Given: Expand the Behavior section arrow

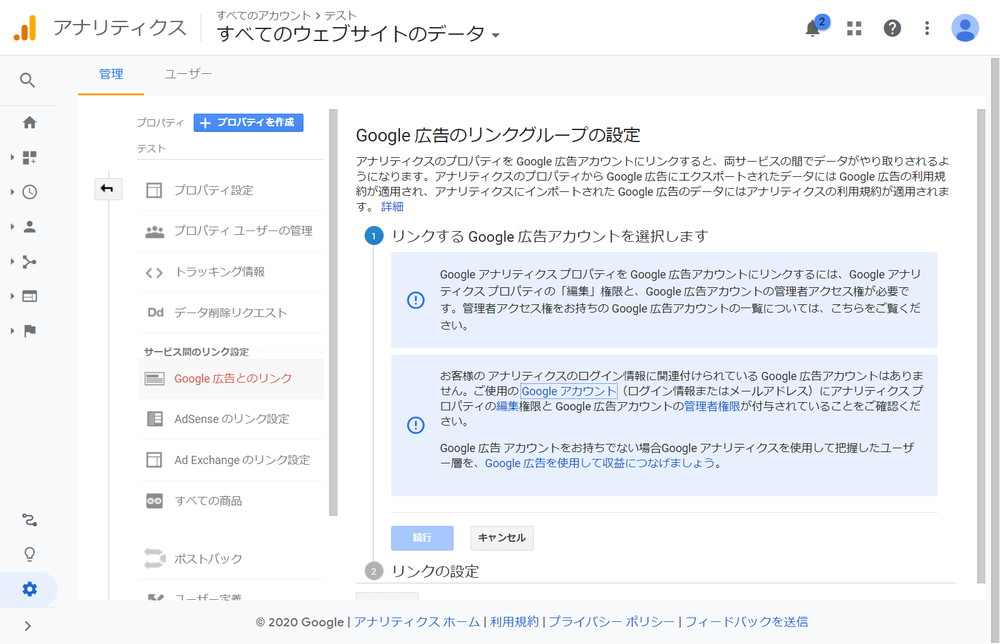Looking at the screenshot, I should 12,296.
